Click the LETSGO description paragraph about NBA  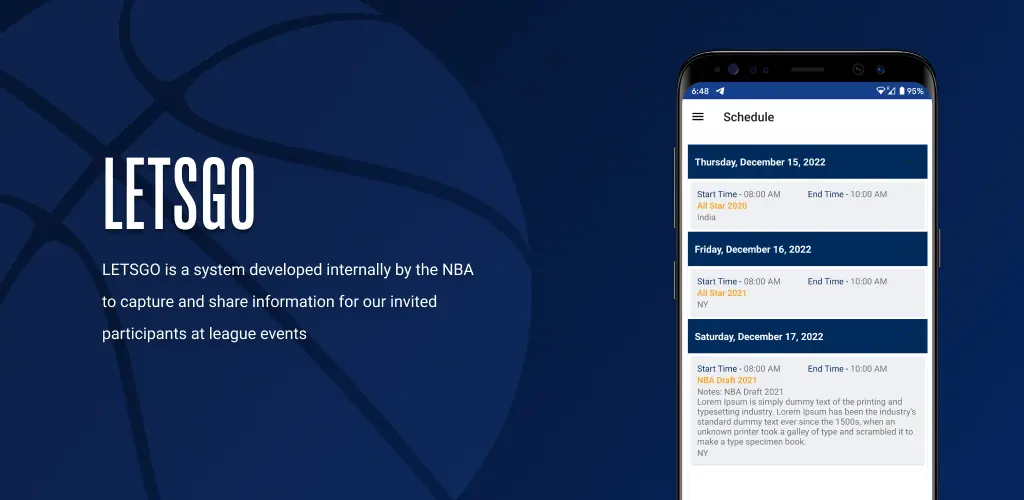pyautogui.click(x=287, y=302)
